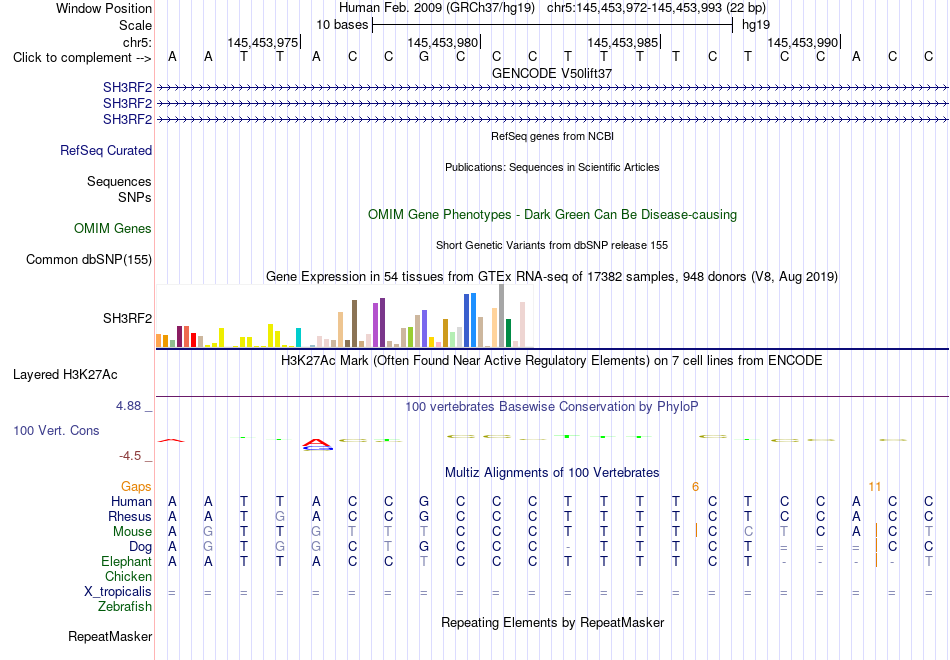Click the Window Position label
The height and width of the screenshot is (660, 950).
click(104, 8)
